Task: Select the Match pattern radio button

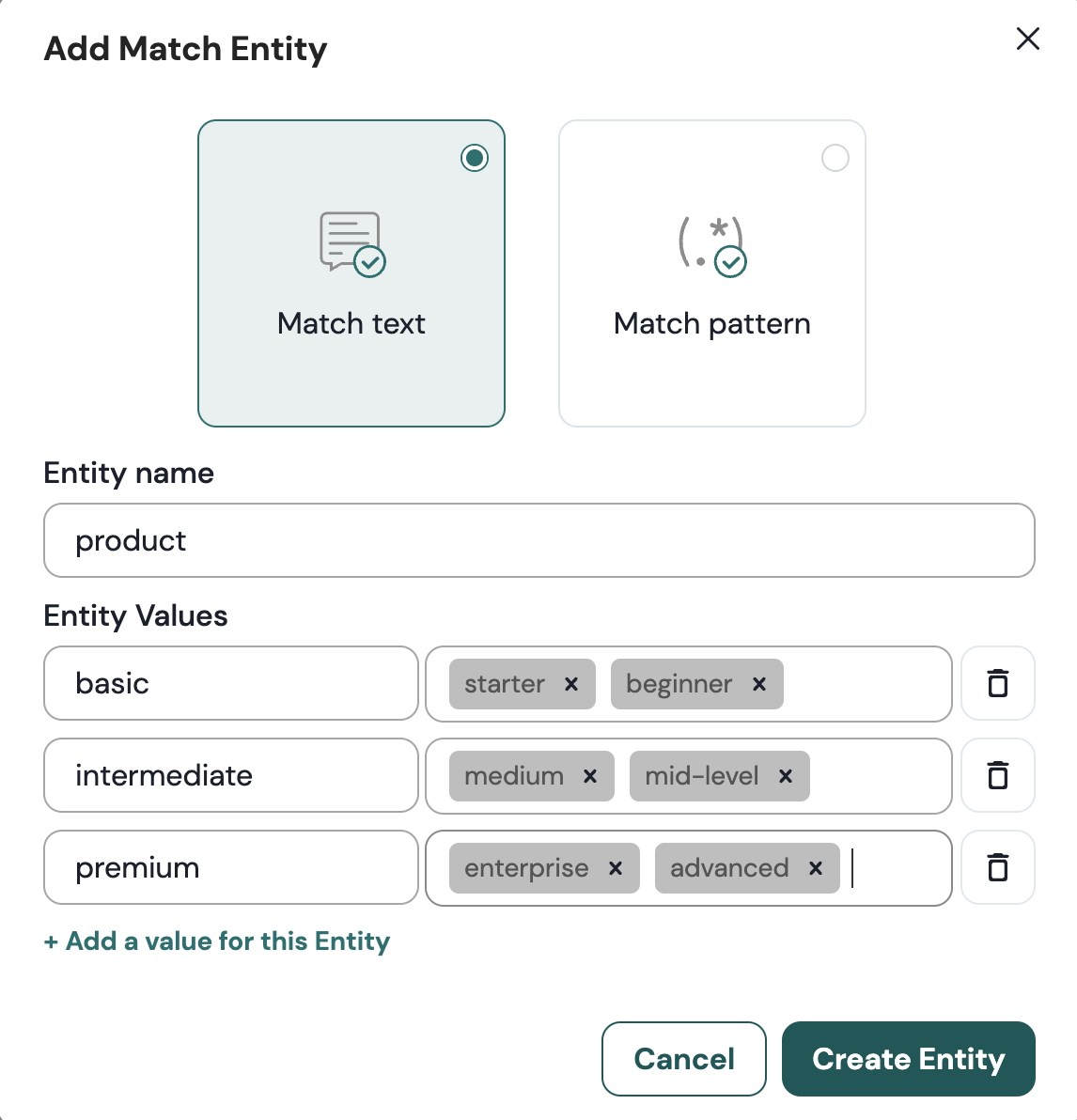Action: coord(835,158)
